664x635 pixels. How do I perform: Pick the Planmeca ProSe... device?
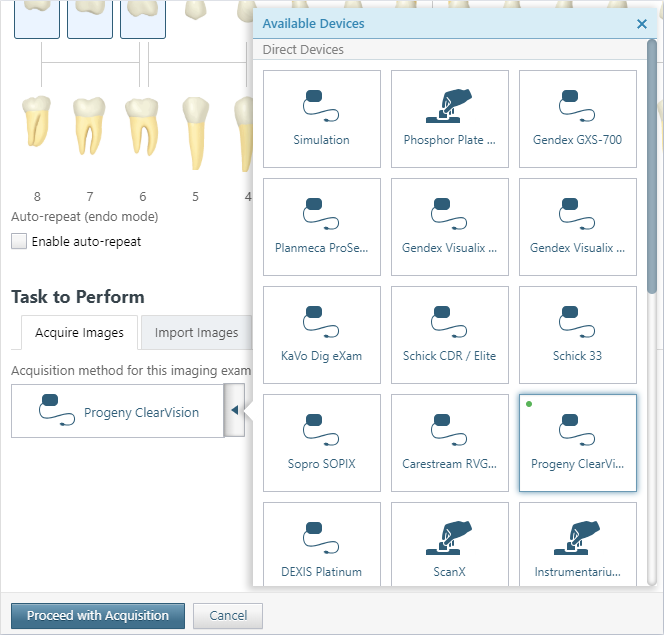(x=321, y=227)
